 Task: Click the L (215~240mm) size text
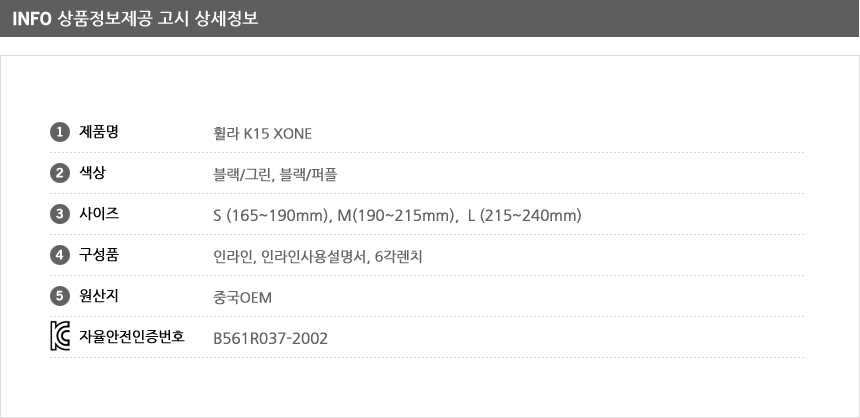[525, 216]
